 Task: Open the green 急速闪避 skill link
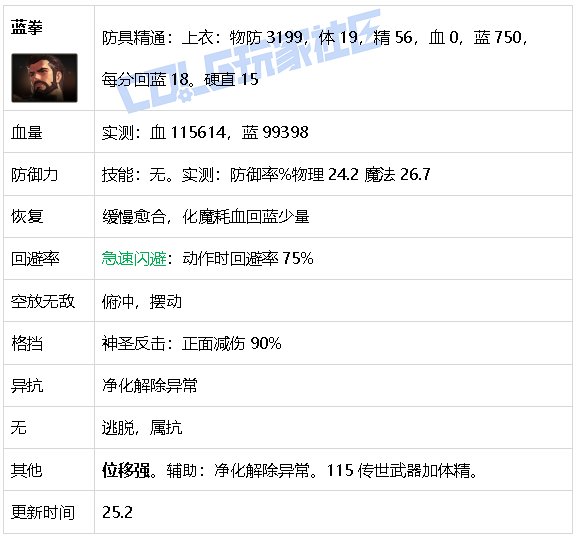coord(134,259)
